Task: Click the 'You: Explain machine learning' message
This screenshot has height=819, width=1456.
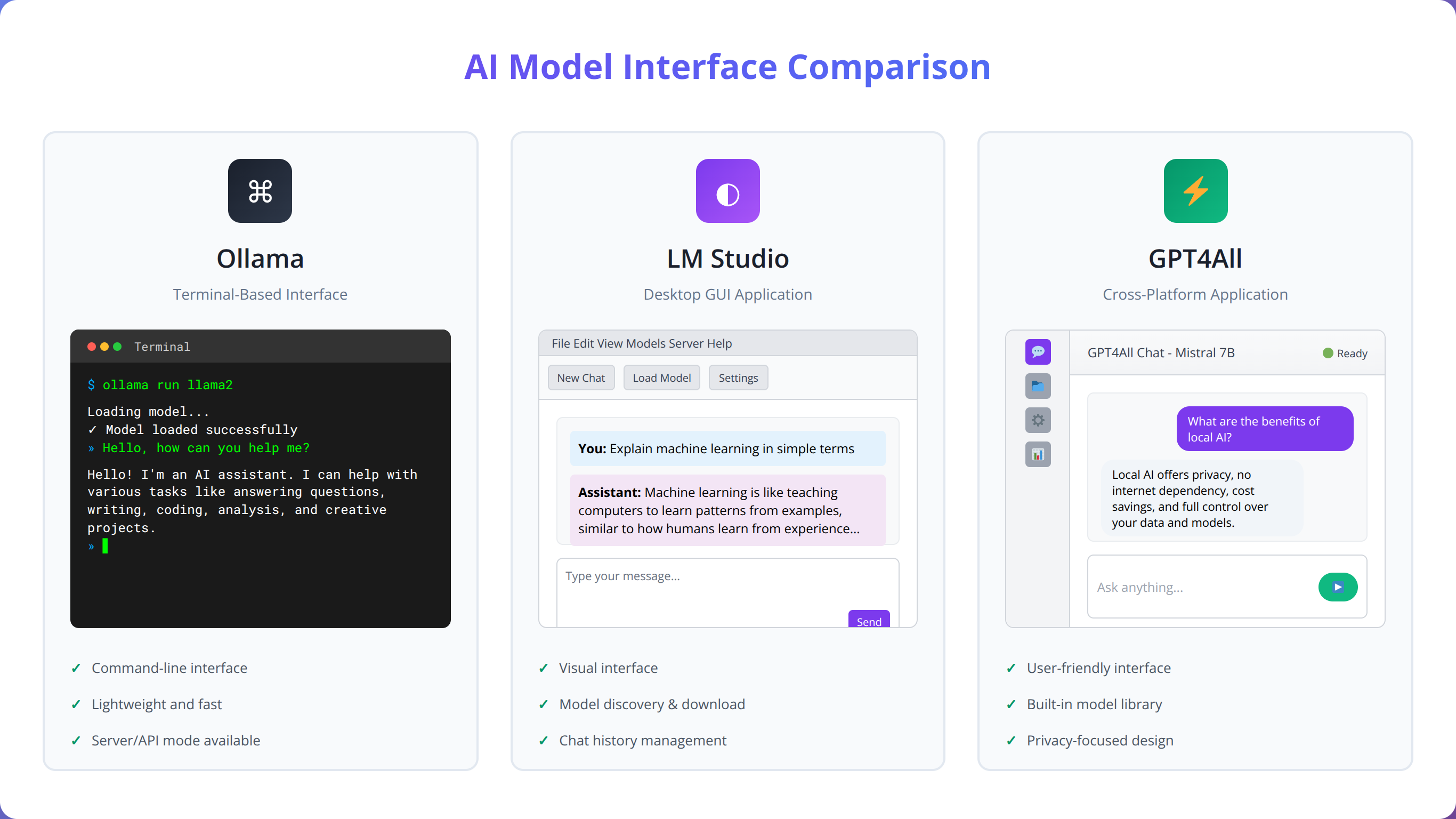Action: (727, 448)
